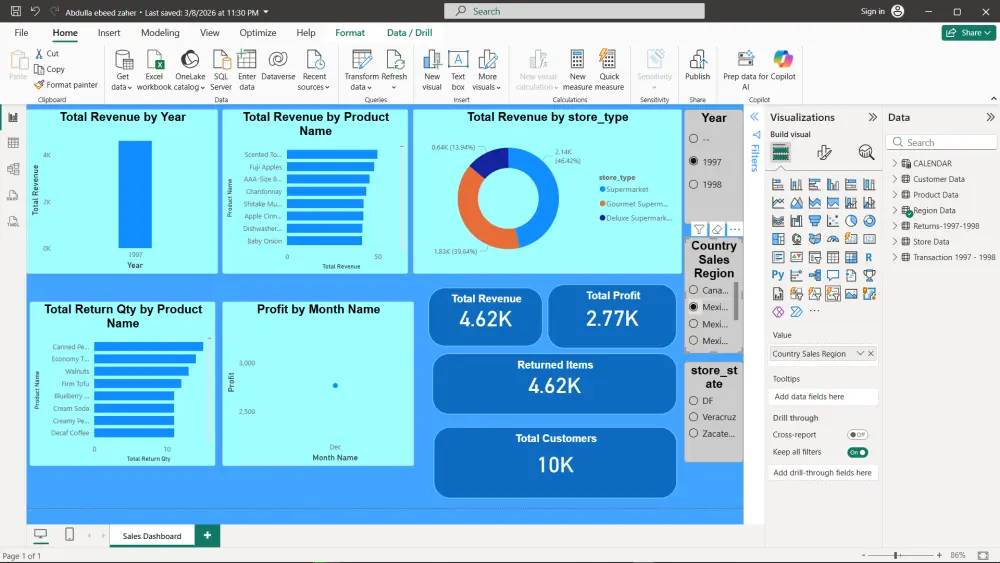
Task: Open the Optimize ribbon tab
Action: pyautogui.click(x=258, y=33)
